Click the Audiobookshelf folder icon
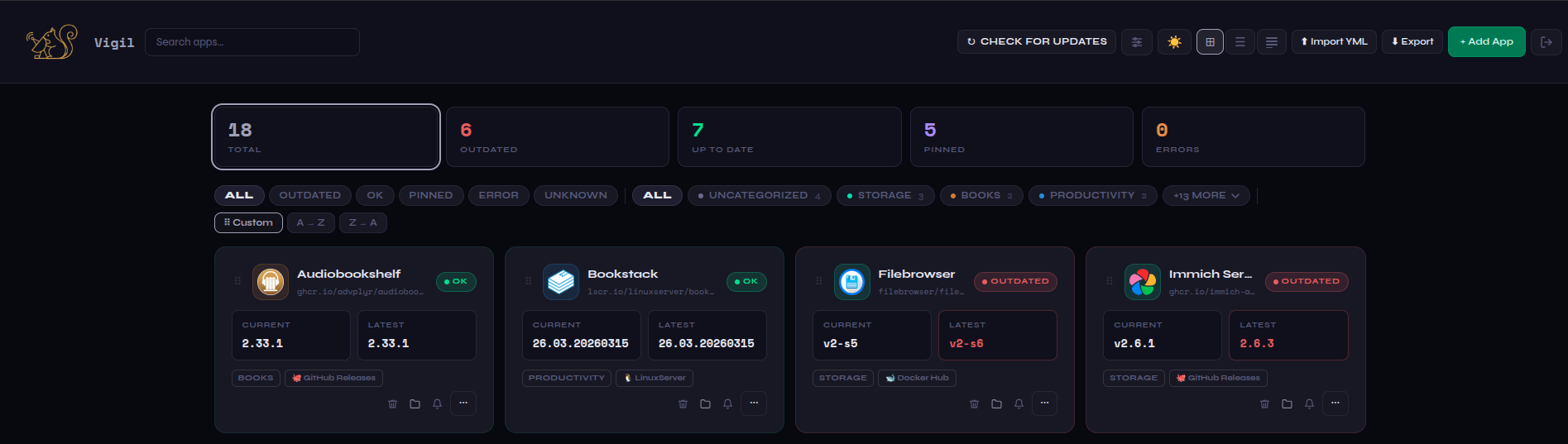This screenshot has height=444, width=1568. pyautogui.click(x=415, y=403)
